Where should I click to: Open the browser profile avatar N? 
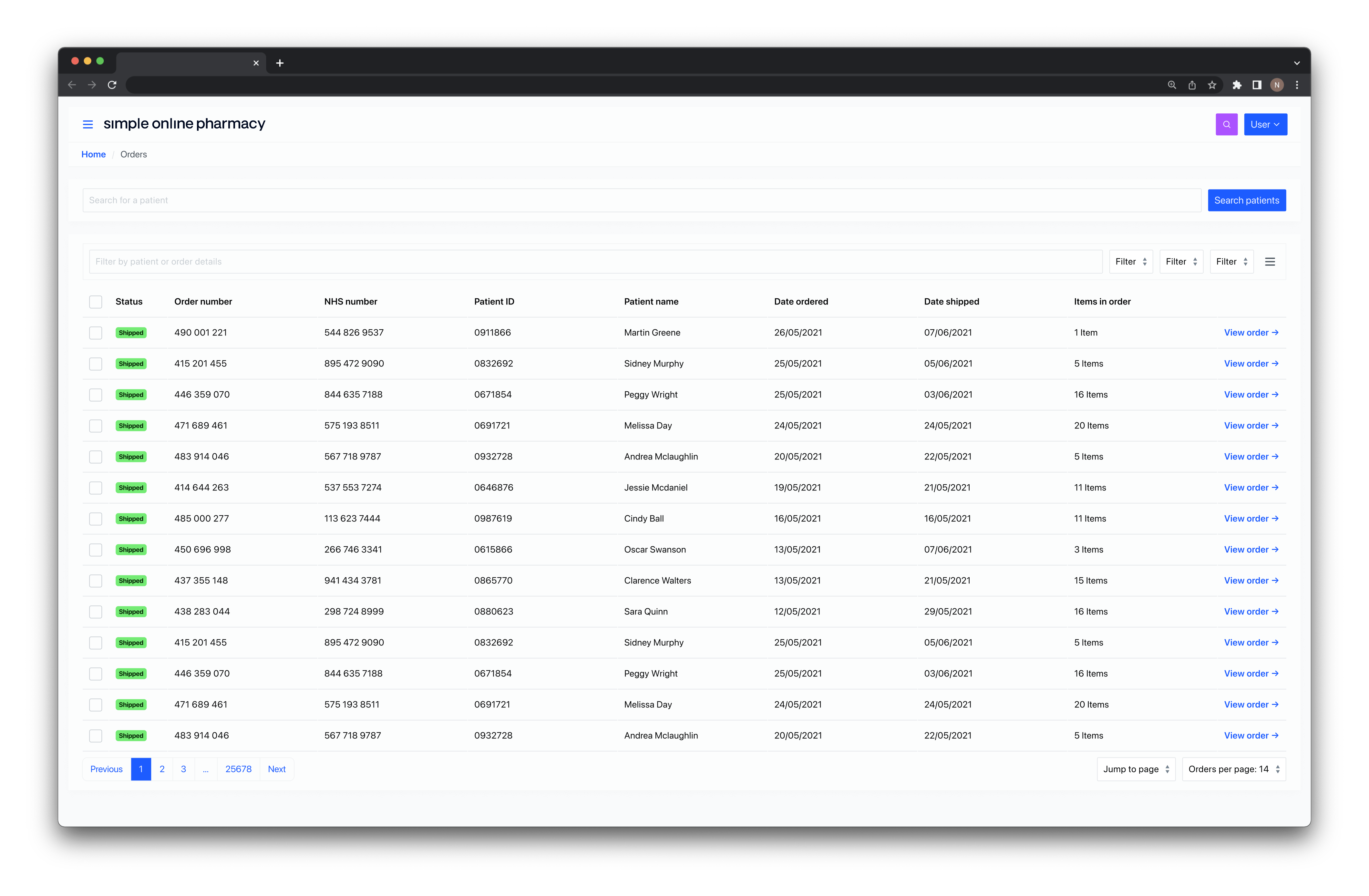1276,85
